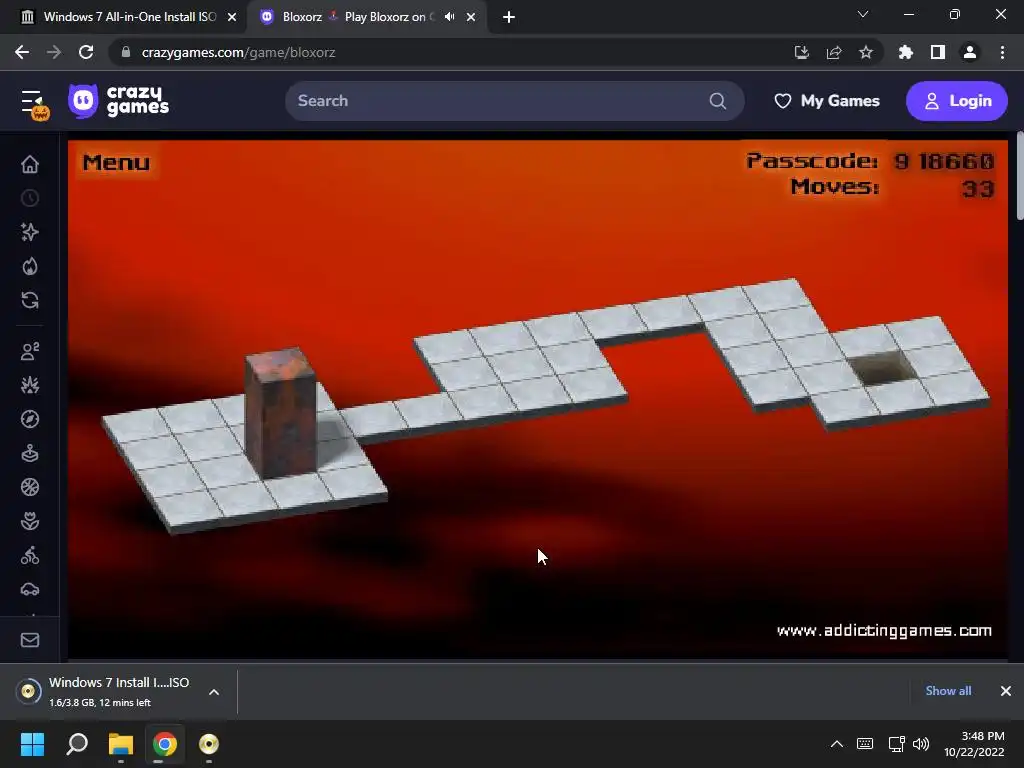1024x768 pixels.
Task: Click the browser back arrow
Action: 22,52
